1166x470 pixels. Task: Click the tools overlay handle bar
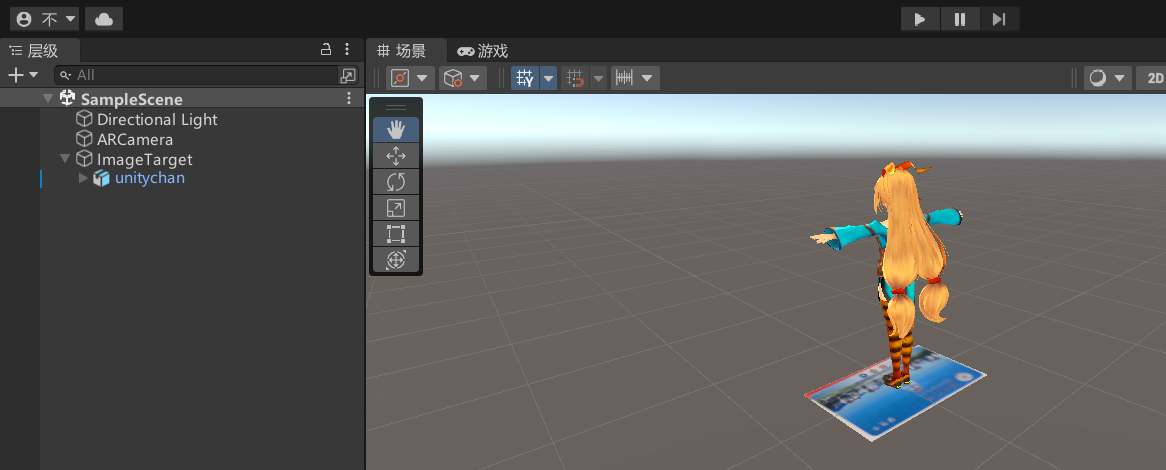396,107
